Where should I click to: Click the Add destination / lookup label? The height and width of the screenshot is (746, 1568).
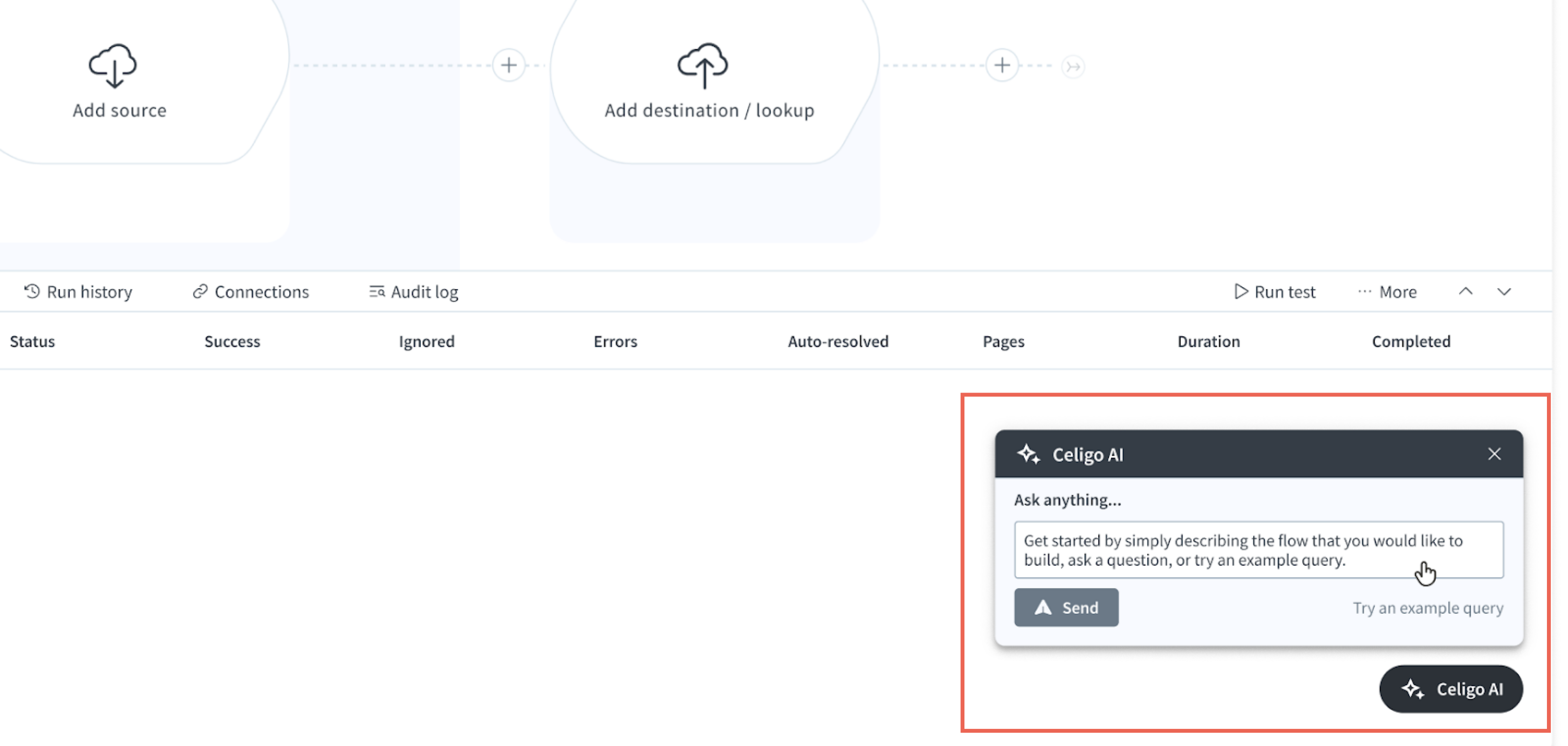pos(709,110)
